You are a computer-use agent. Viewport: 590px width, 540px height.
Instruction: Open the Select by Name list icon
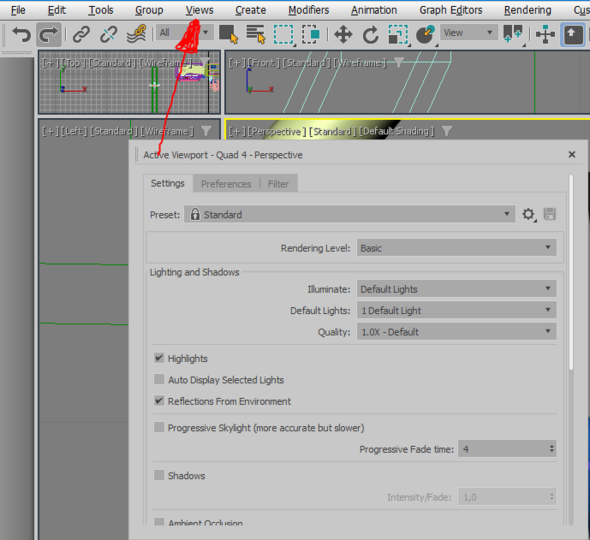pos(256,34)
